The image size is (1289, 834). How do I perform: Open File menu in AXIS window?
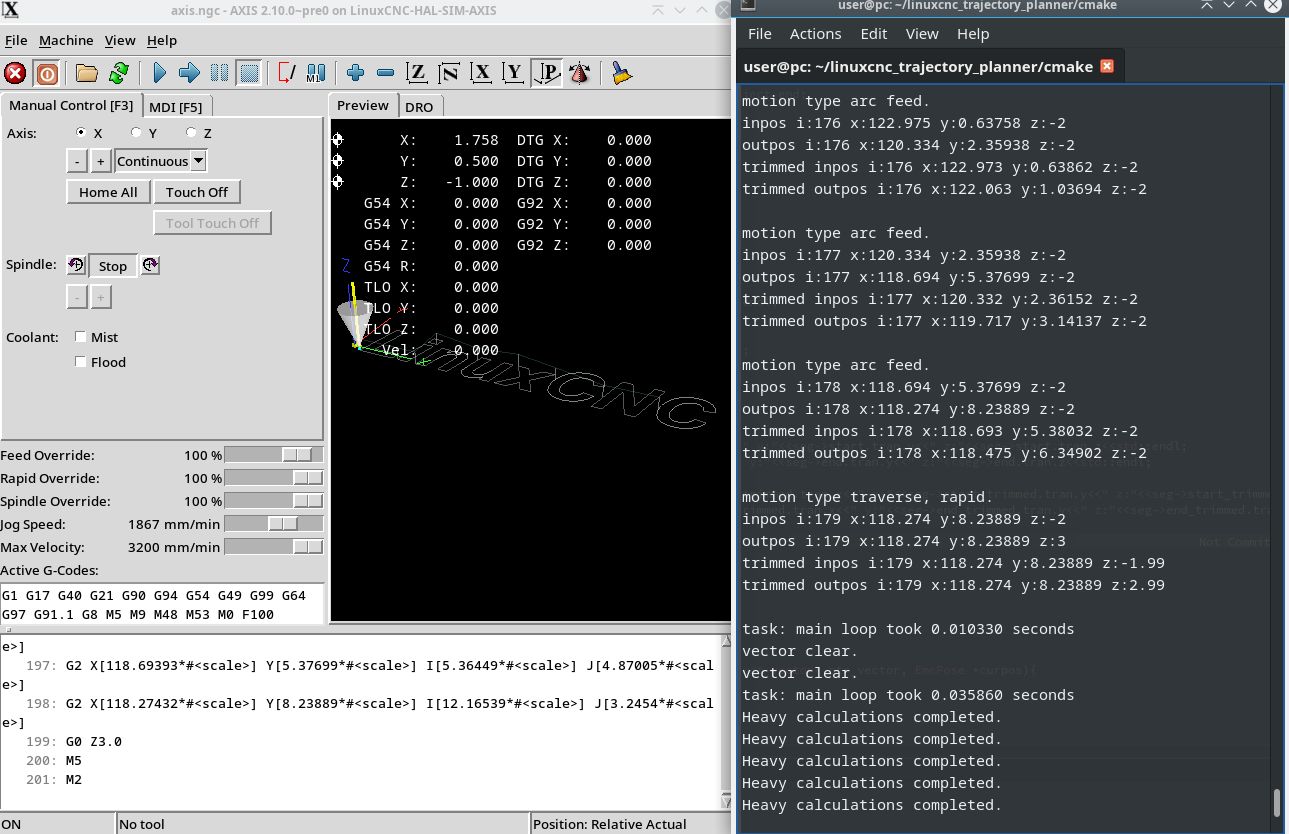[x=16, y=40]
